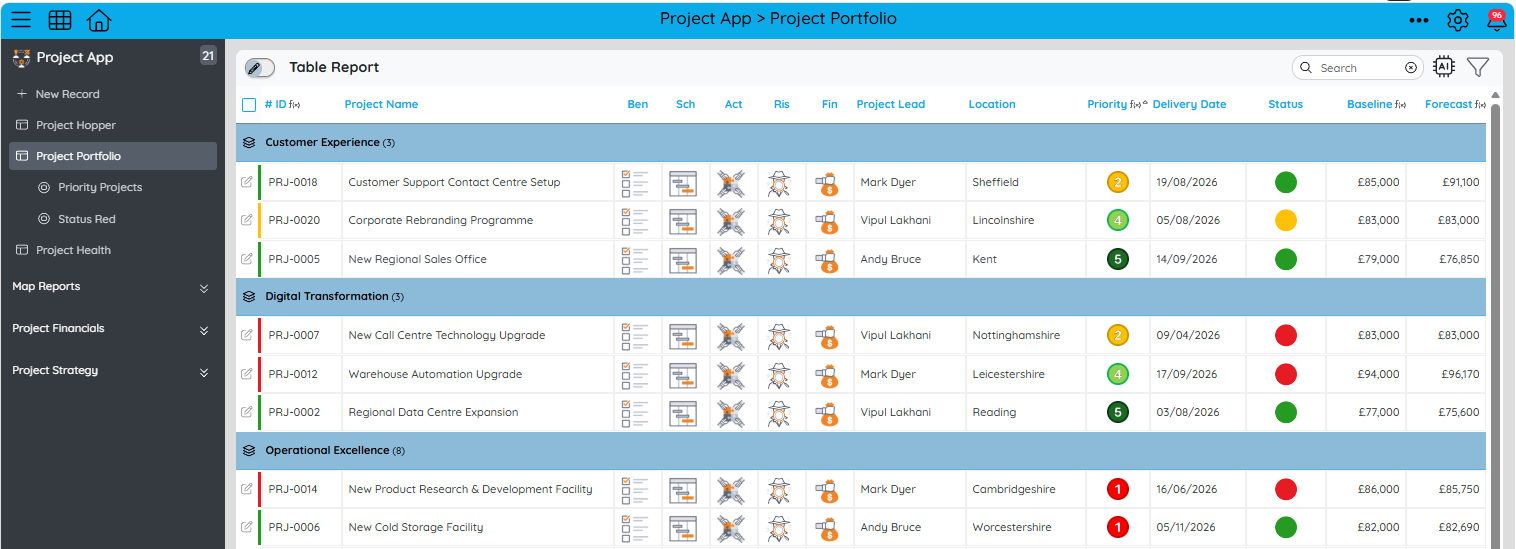The height and width of the screenshot is (549, 1516).
Task: Click 'Warehouse Automation Upgrade' project name
Action: click(435, 374)
